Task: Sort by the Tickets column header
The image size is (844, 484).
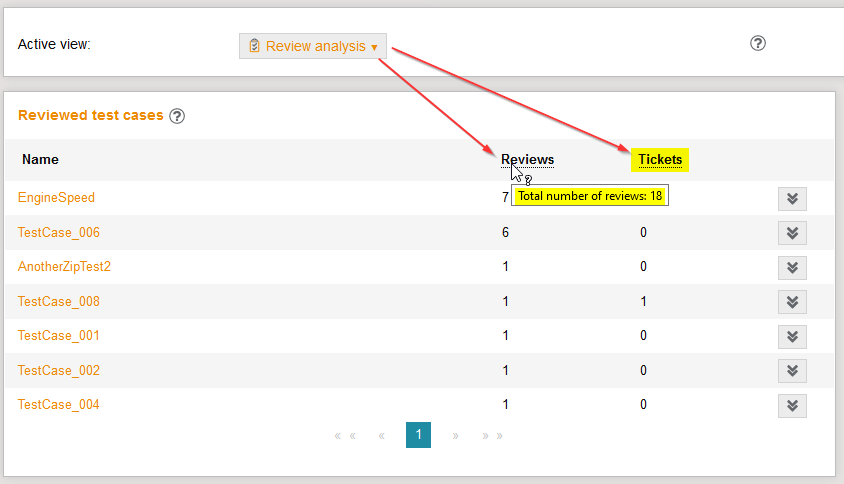Action: pos(660,159)
